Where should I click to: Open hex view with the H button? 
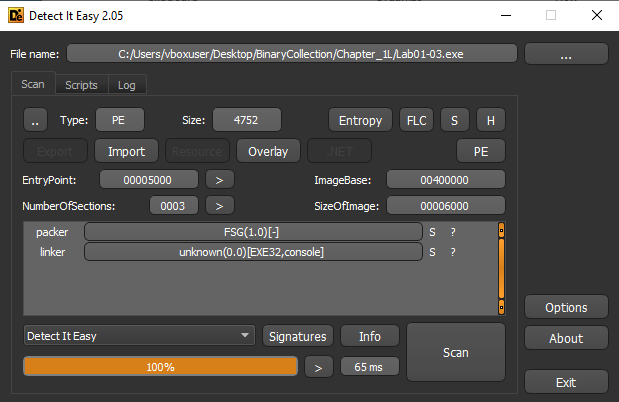pyautogui.click(x=490, y=120)
